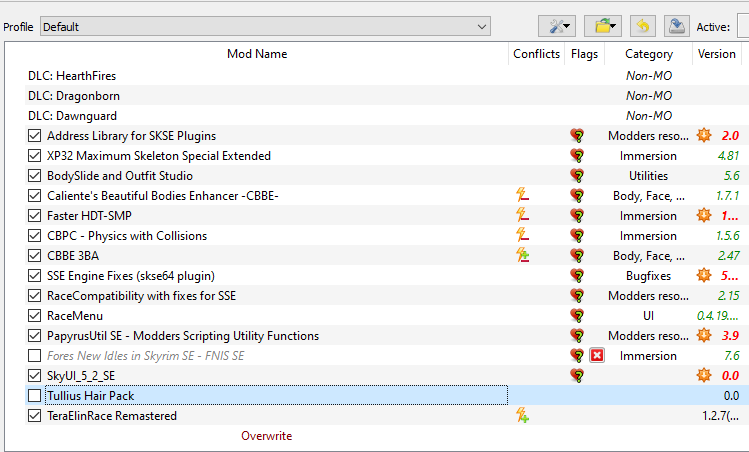Image resolution: width=749 pixels, height=452 pixels.
Task: Click conflict icon in CBPC Physics row
Action: [522, 235]
